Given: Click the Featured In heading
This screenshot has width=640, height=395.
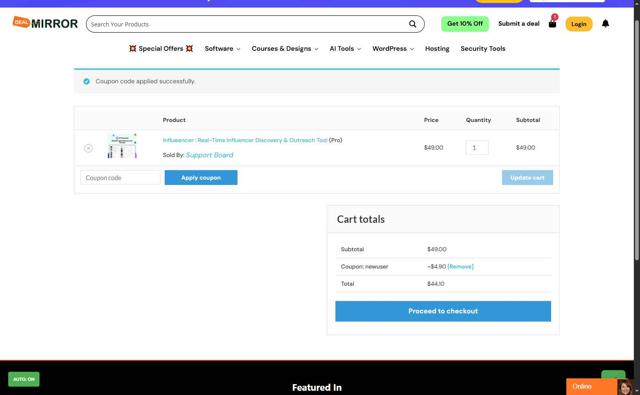Looking at the screenshot, I should [x=317, y=387].
